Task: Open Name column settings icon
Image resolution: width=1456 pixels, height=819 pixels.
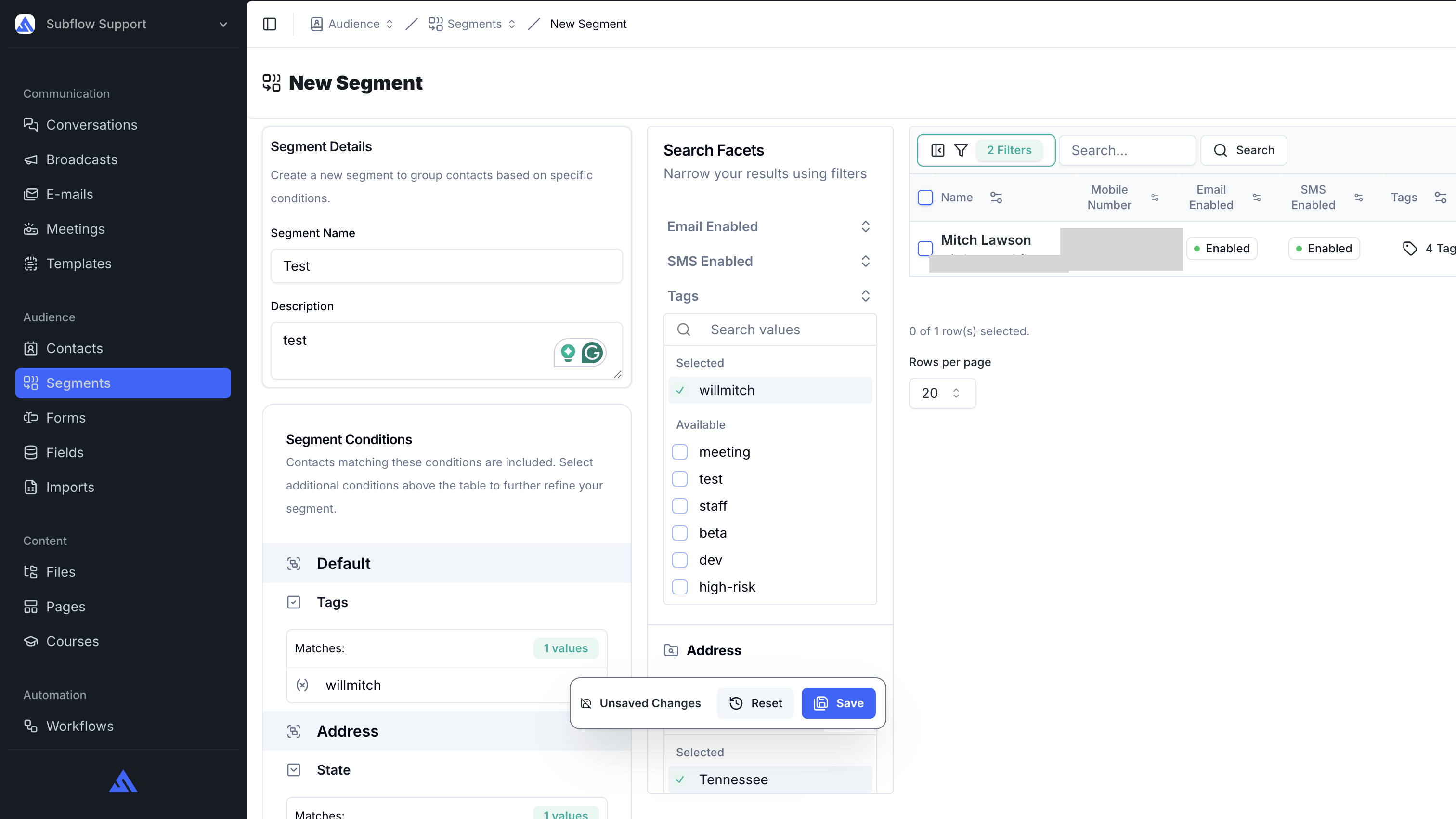Action: pos(996,198)
